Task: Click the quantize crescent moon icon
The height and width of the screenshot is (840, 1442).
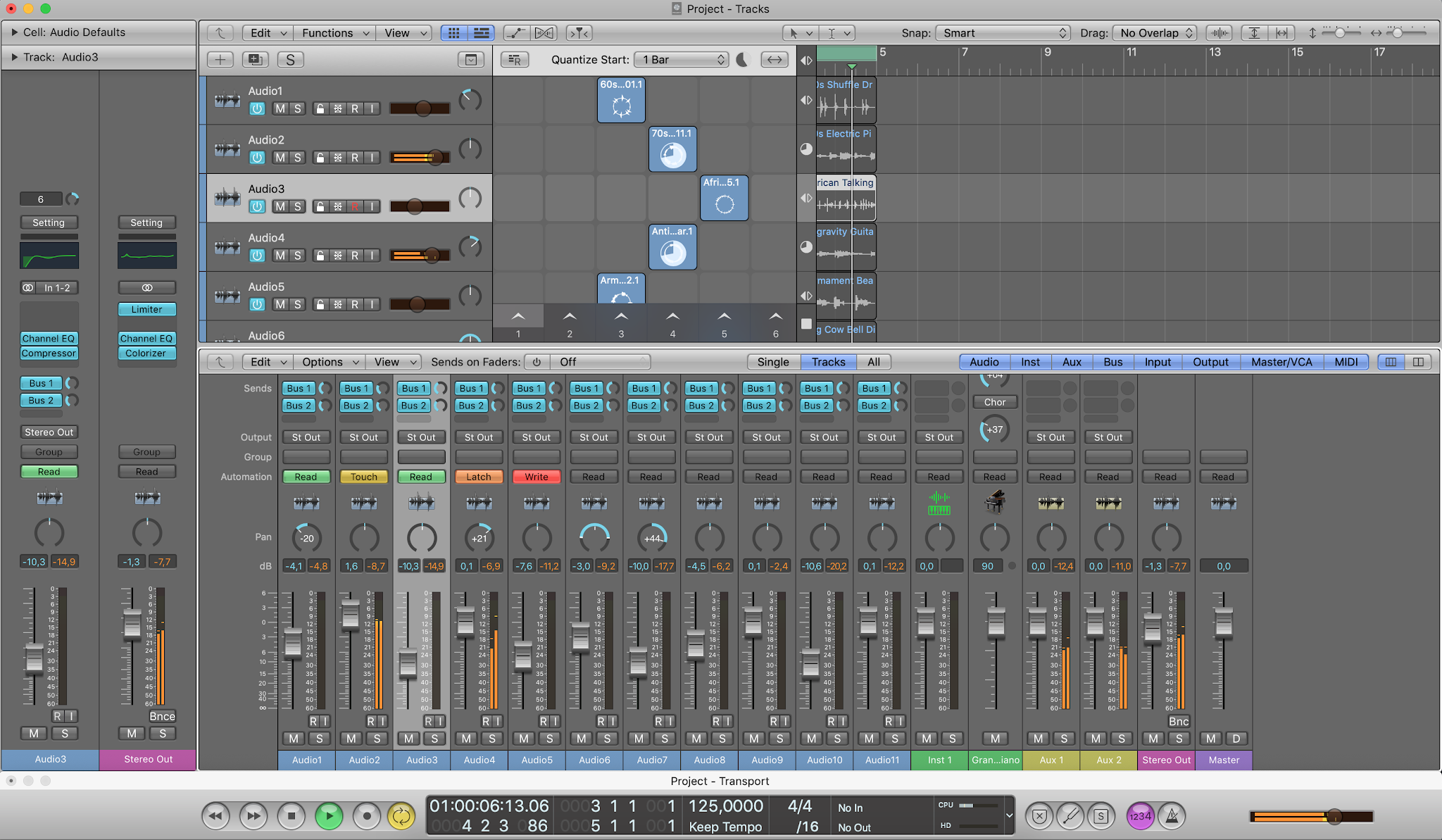Action: pos(742,60)
